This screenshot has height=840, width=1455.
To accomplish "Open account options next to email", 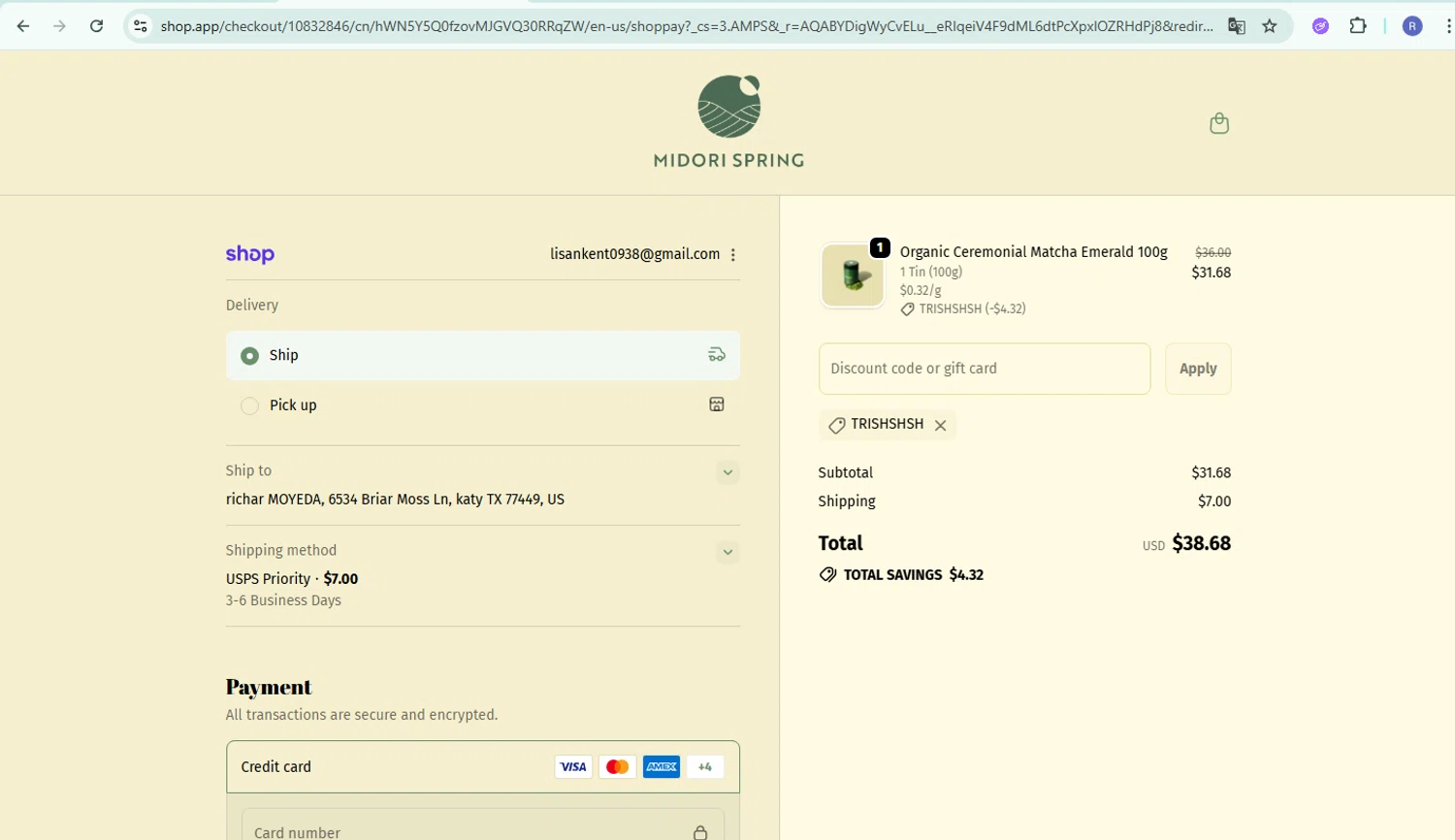I will coord(733,254).
